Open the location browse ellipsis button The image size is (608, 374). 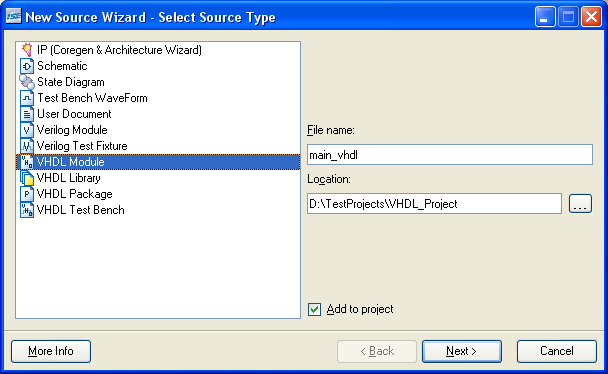point(580,204)
